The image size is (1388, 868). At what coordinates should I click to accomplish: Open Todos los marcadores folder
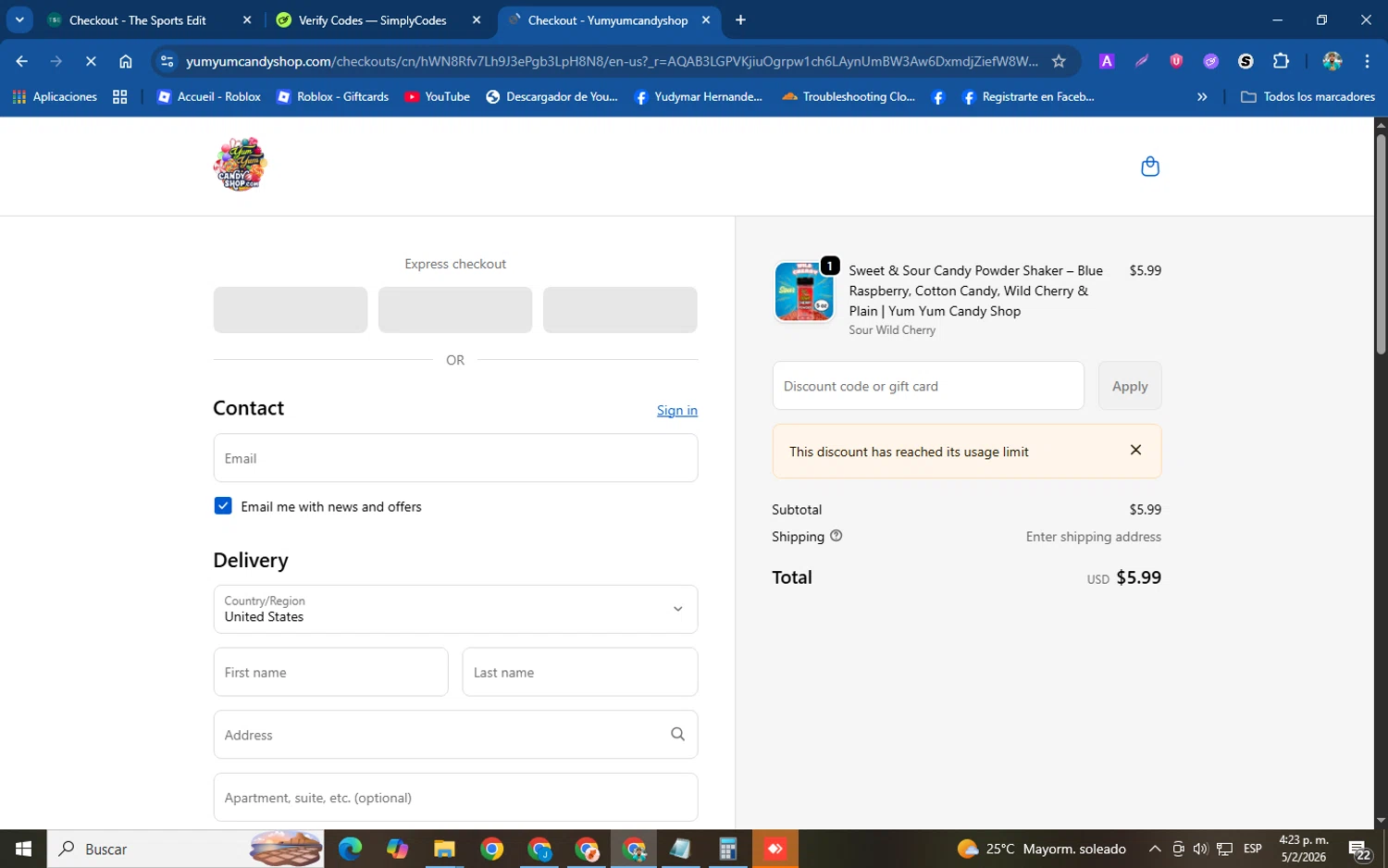tap(1307, 96)
